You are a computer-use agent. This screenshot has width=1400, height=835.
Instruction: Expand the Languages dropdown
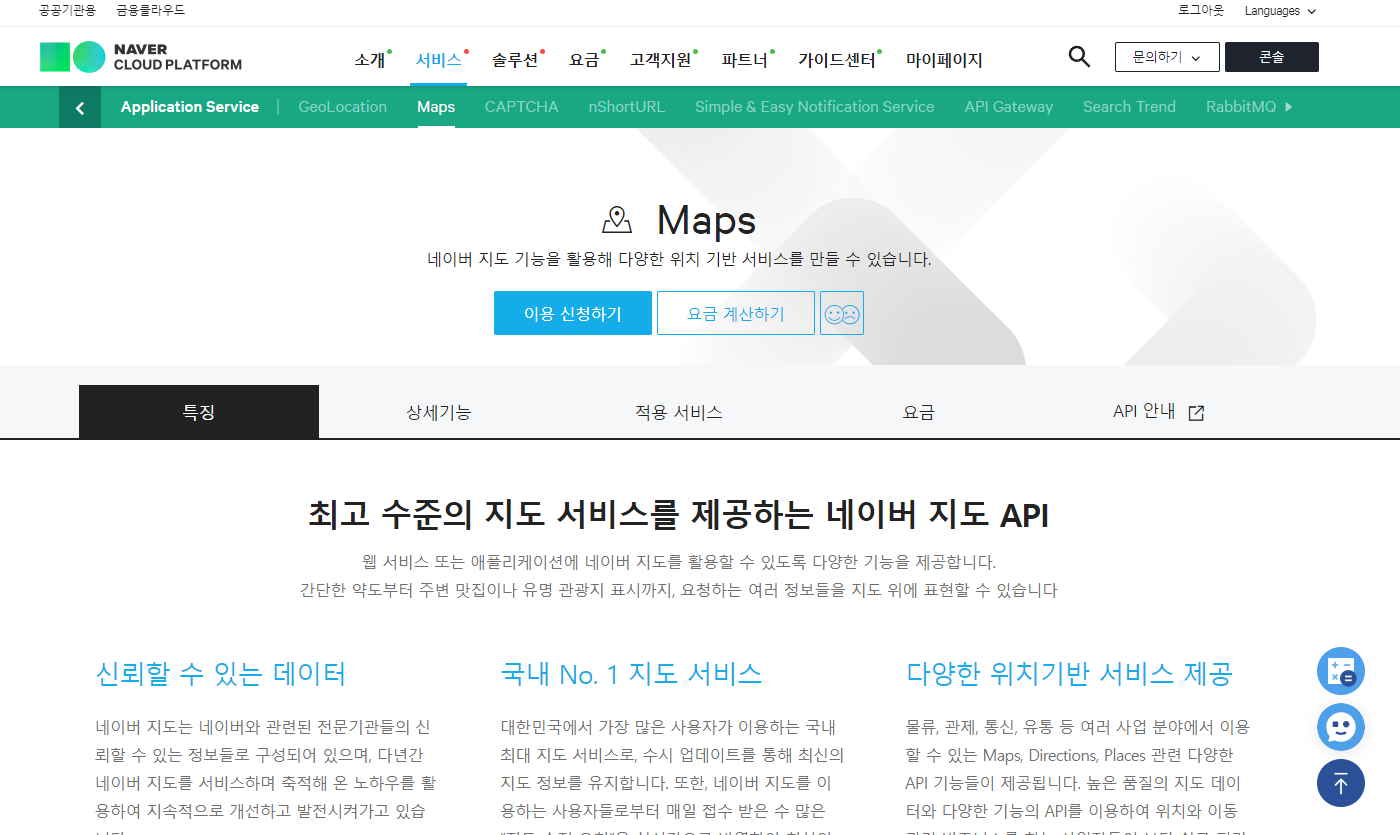point(1280,11)
